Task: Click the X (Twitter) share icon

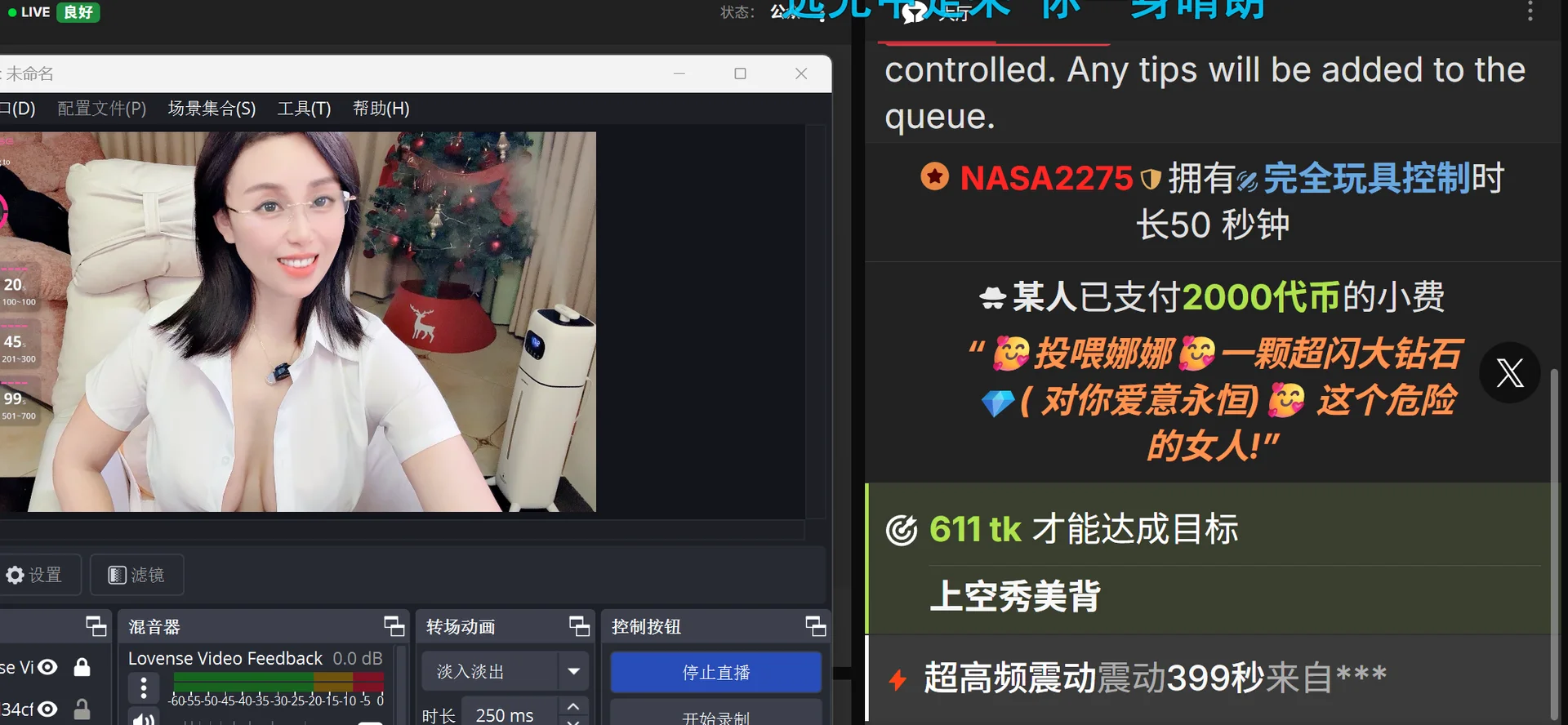Action: (x=1509, y=372)
